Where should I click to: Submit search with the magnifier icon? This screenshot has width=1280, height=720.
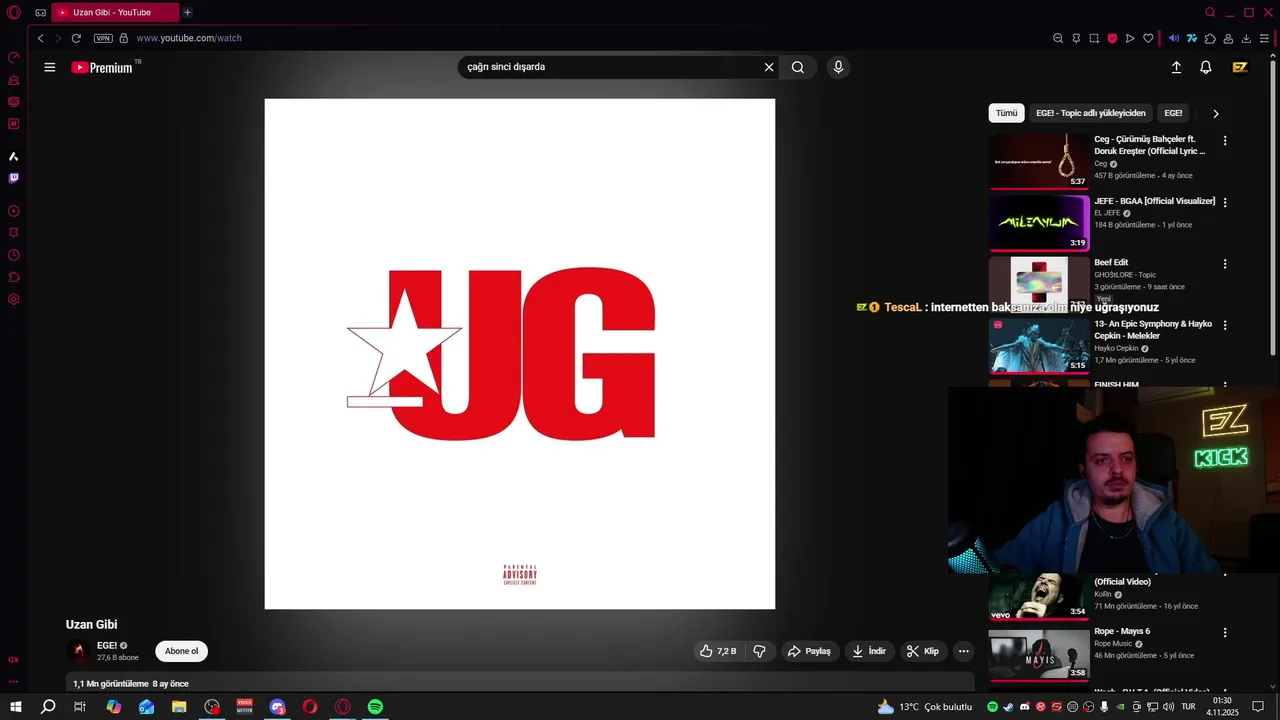pos(798,67)
